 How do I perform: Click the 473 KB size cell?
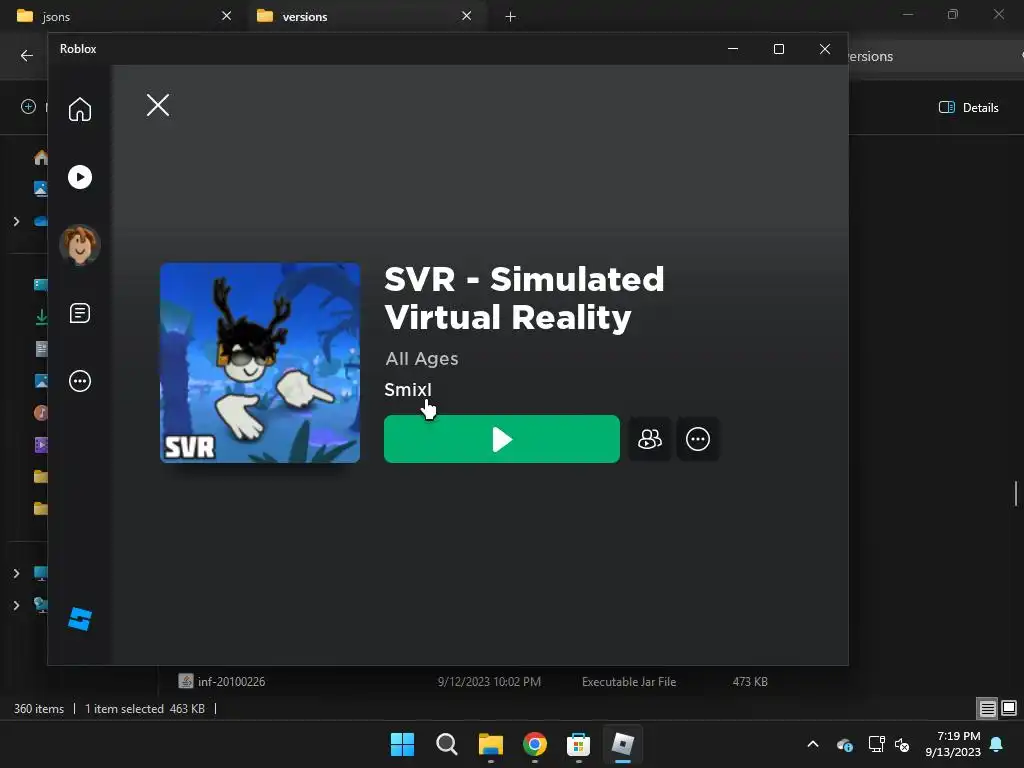[750, 682]
